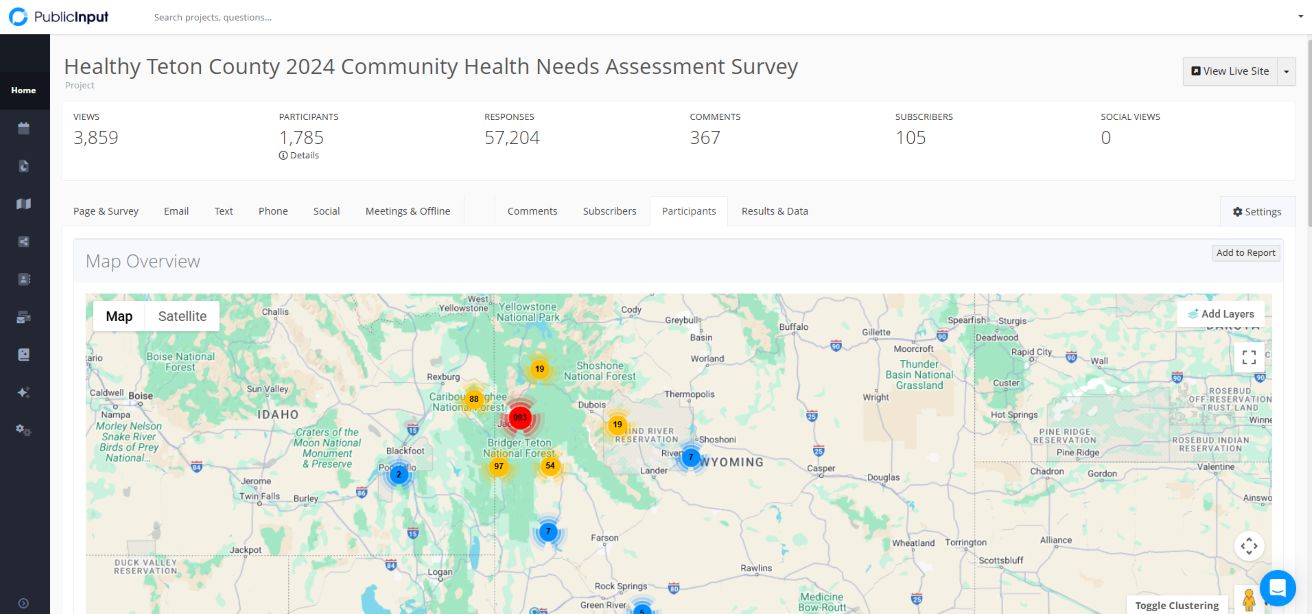Open participant Details link
This screenshot has width=1312, height=614.
(299, 155)
